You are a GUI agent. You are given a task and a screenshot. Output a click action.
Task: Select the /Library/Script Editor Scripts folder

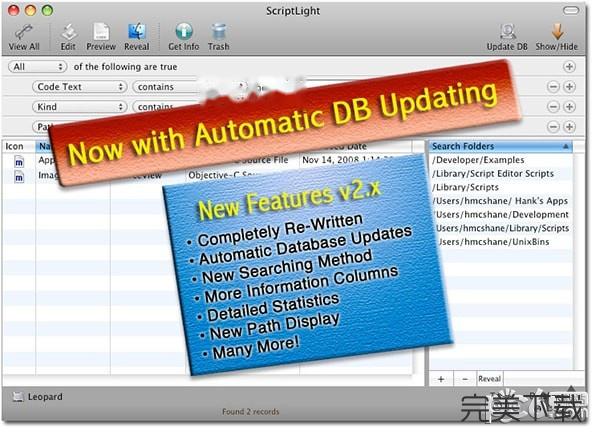tap(501, 174)
